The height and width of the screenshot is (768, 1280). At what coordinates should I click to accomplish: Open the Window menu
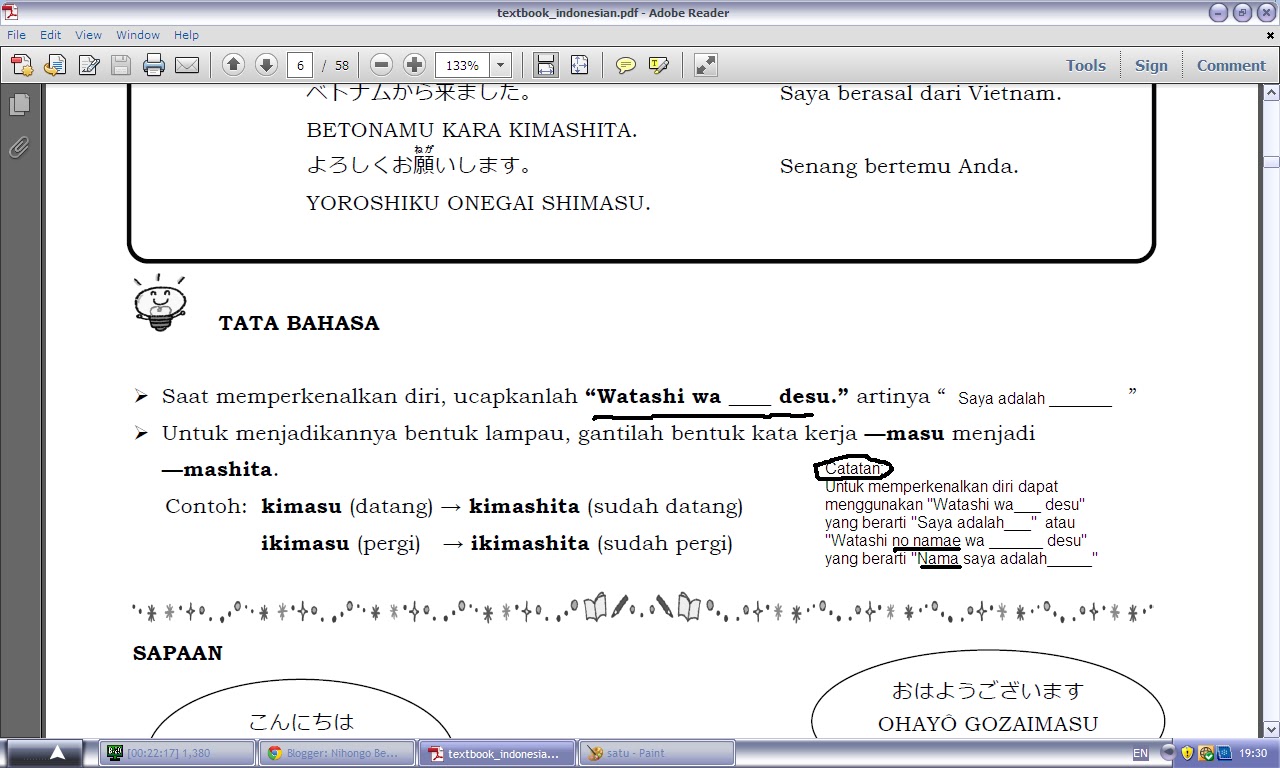138,35
